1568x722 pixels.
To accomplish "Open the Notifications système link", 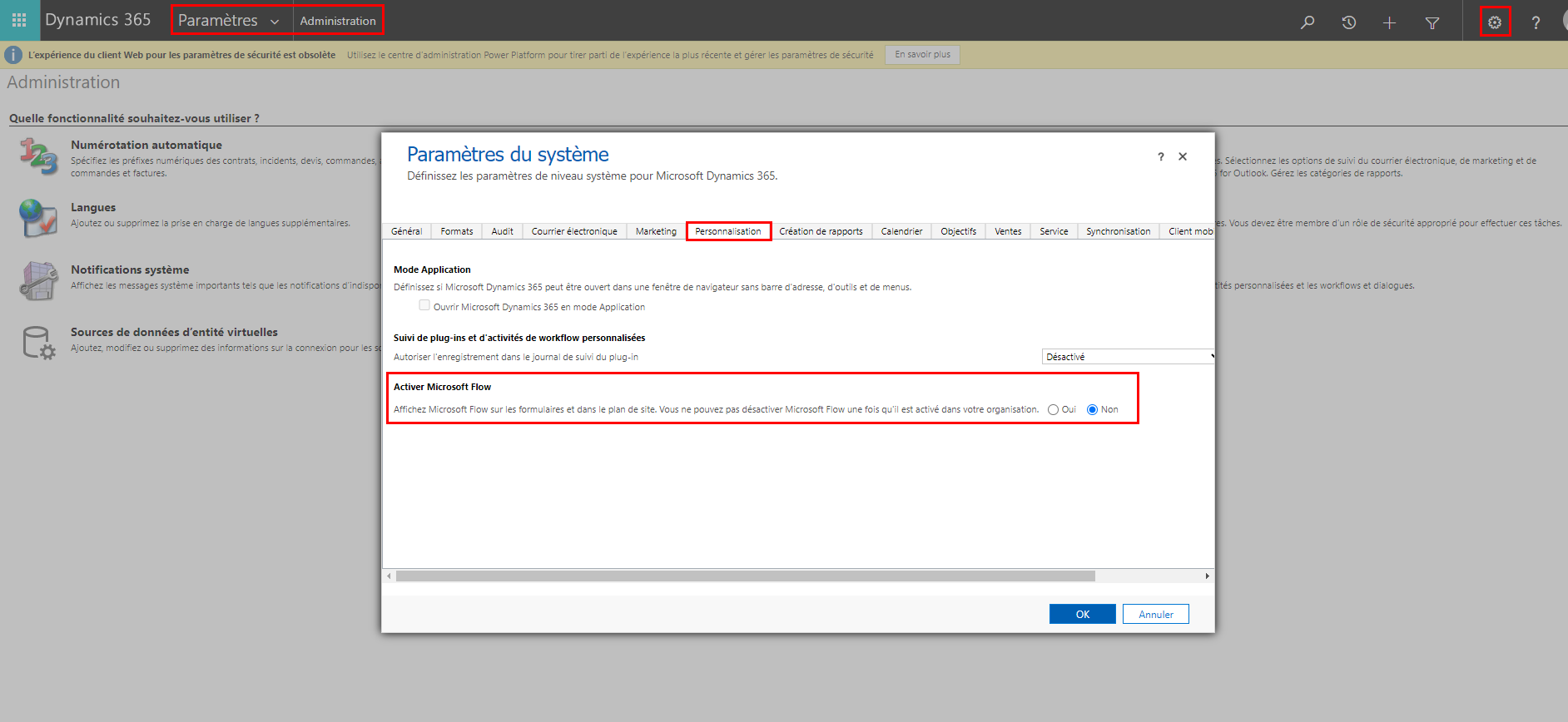I will click(130, 270).
